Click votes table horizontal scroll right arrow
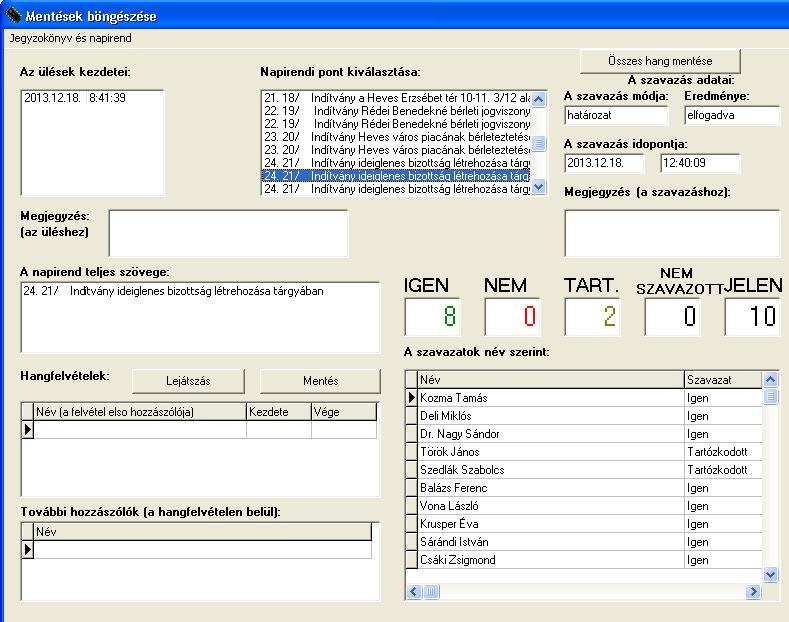This screenshot has height=622, width=789. [753, 591]
